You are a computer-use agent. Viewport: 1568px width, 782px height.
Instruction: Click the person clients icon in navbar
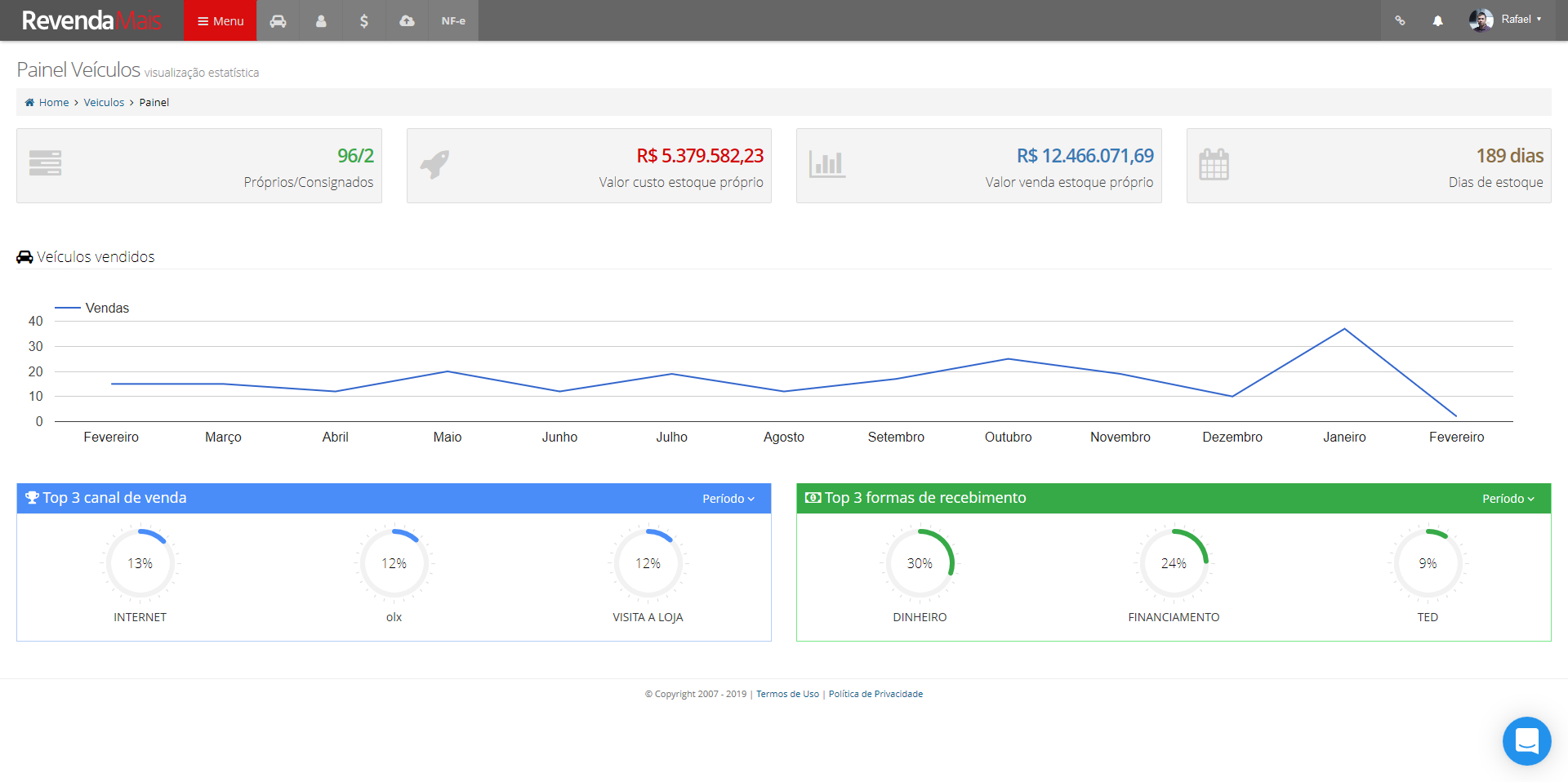coord(321,20)
